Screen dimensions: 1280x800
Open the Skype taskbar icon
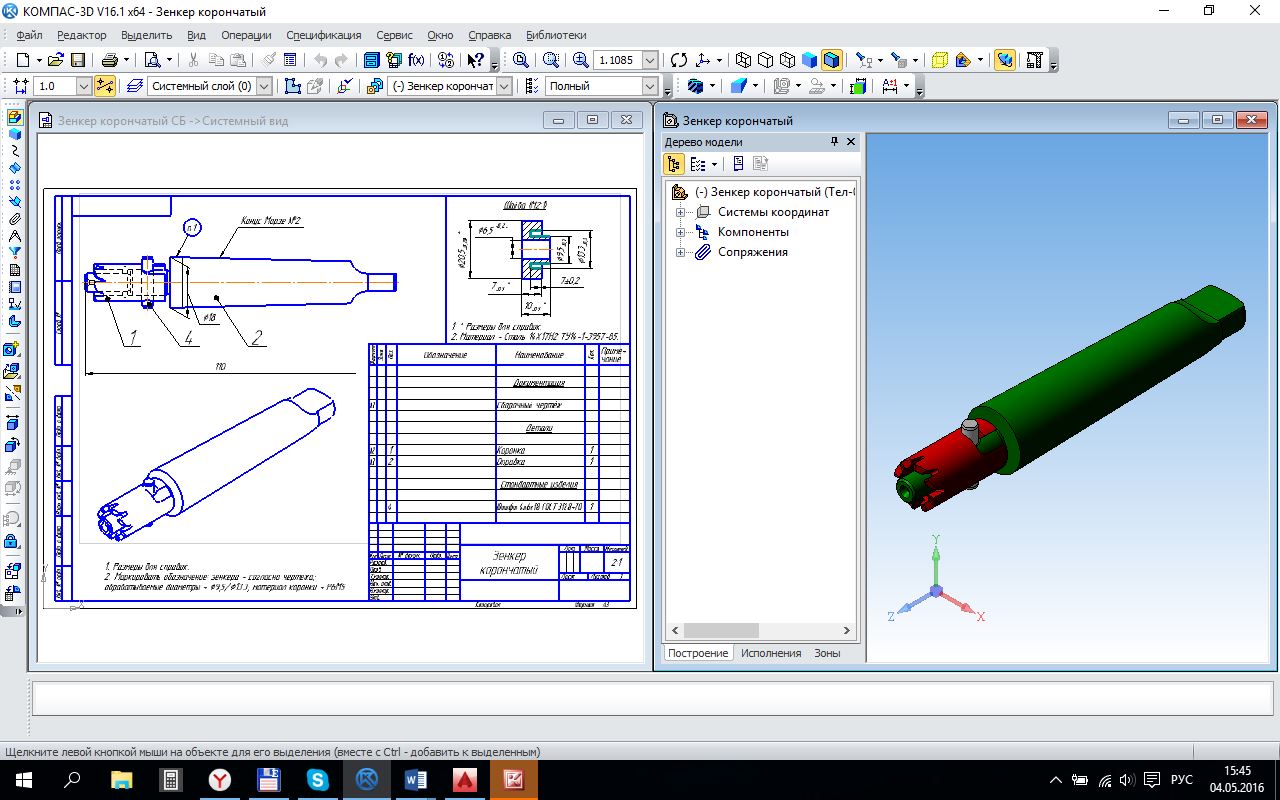(318, 780)
